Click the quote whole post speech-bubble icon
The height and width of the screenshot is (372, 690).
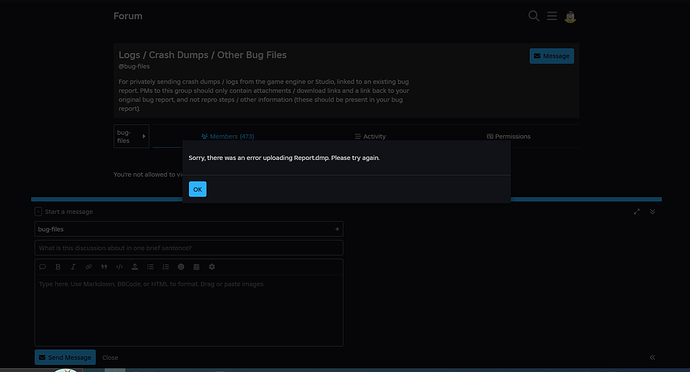coord(42,267)
